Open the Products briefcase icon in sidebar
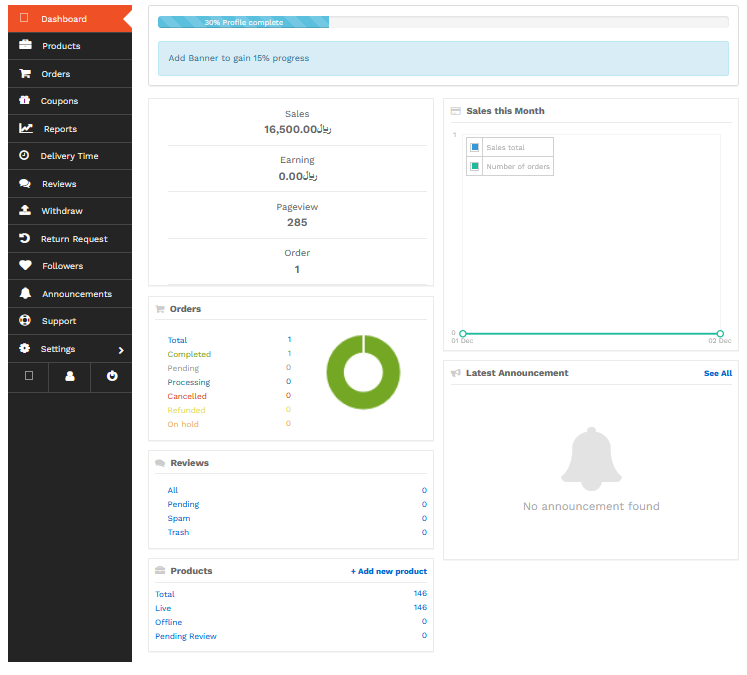This screenshot has width=747, height=675. [25, 45]
